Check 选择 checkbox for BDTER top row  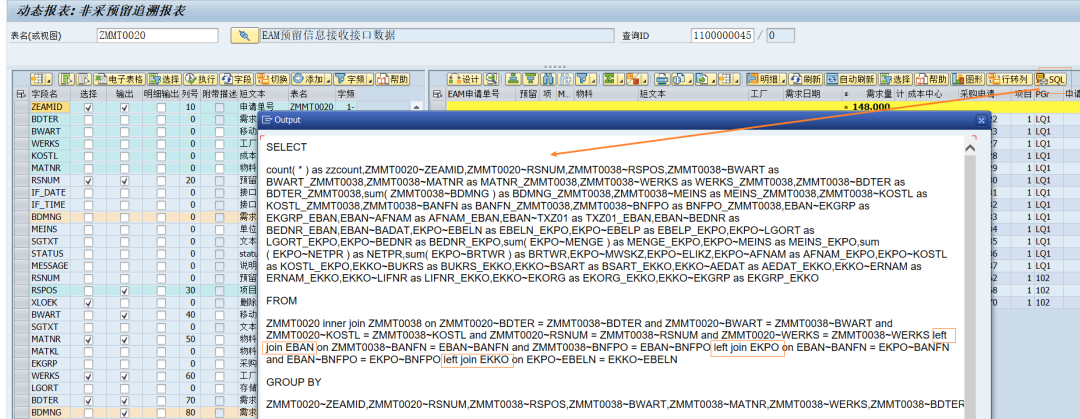coord(88,120)
